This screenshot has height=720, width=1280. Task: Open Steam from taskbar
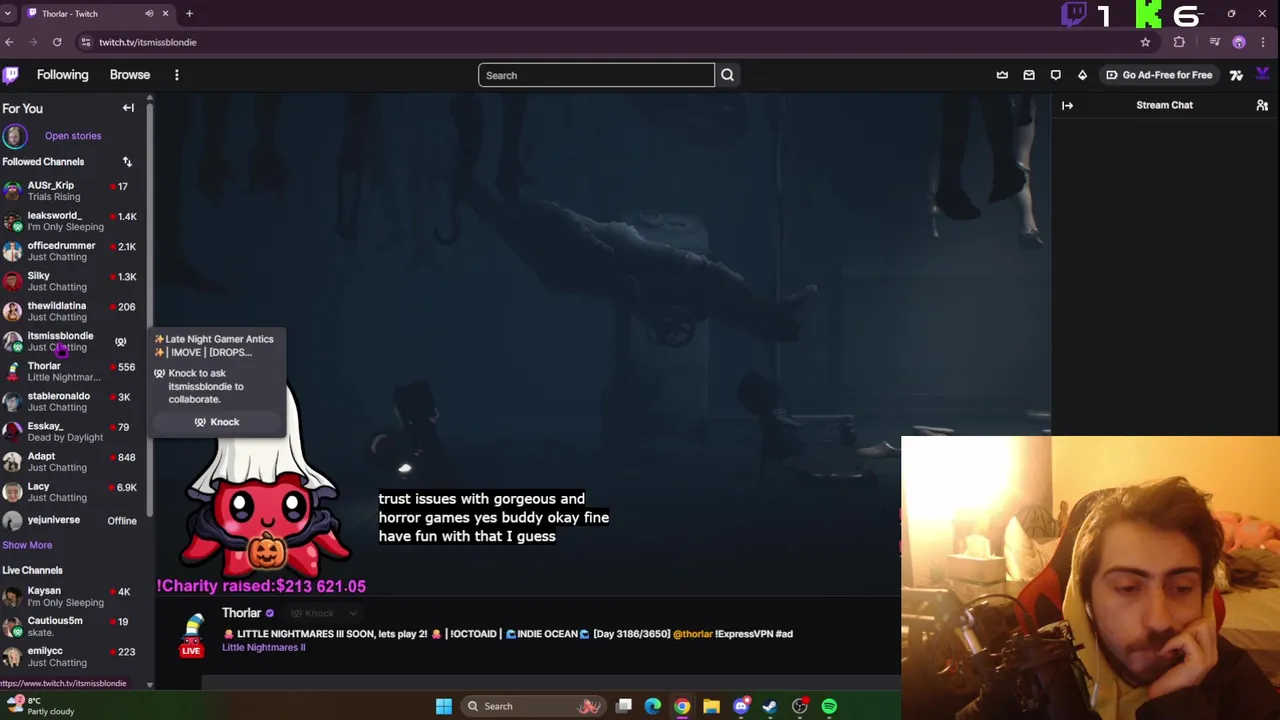(x=770, y=706)
